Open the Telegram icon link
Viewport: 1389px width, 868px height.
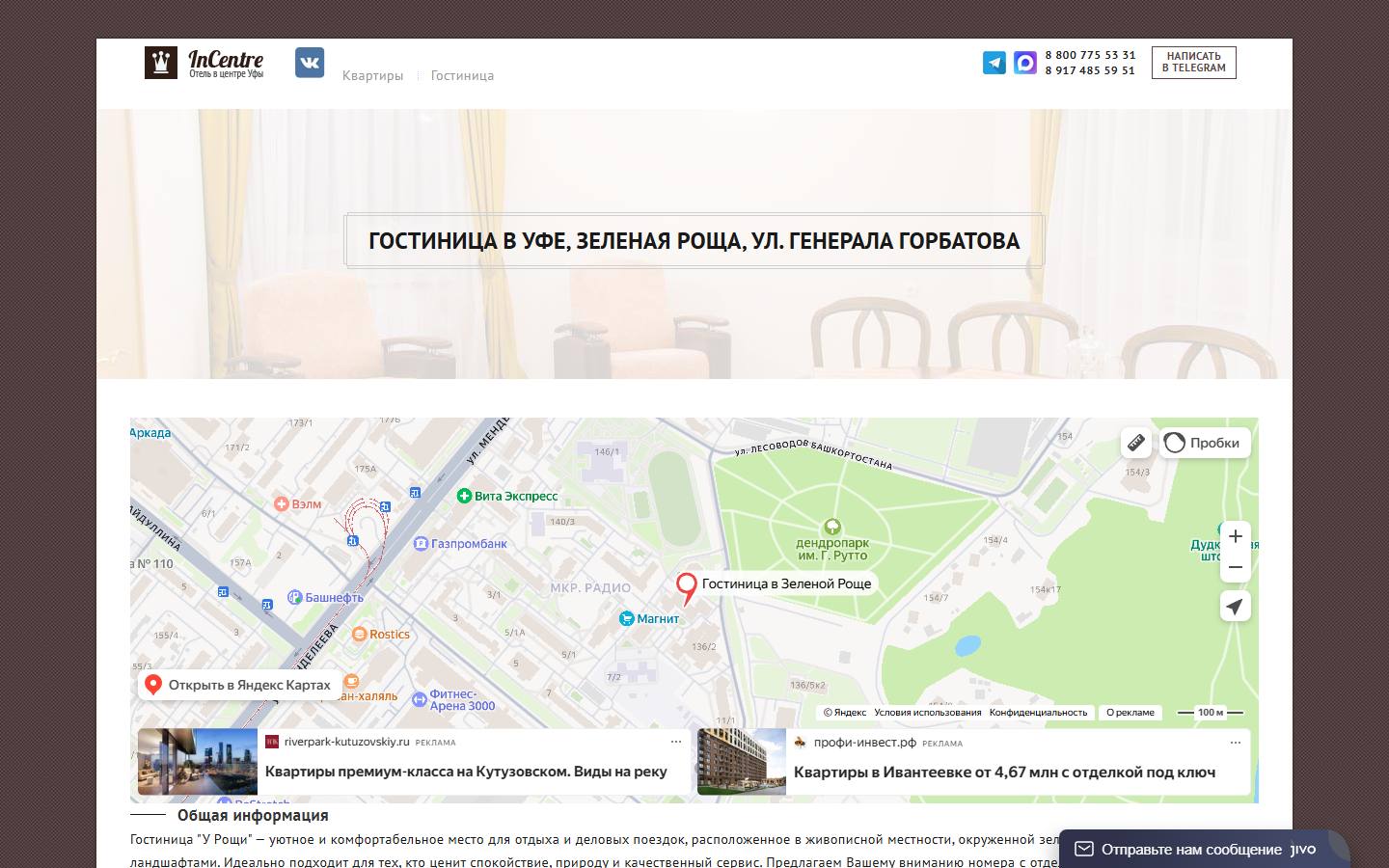click(x=994, y=63)
